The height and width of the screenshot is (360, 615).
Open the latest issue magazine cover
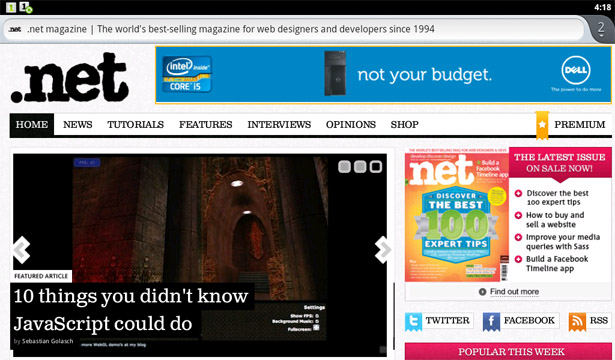point(457,215)
